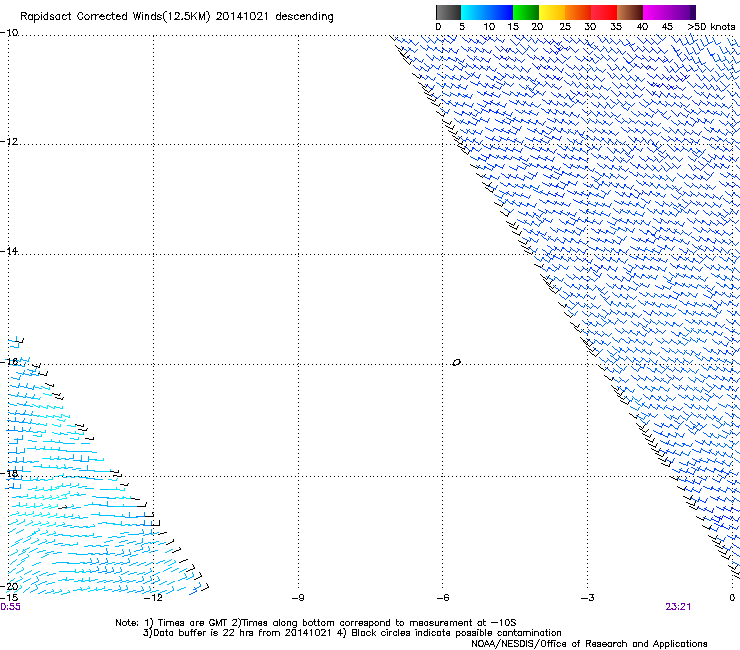Click the '-15' longitude label on bottom axis

(x=9, y=598)
